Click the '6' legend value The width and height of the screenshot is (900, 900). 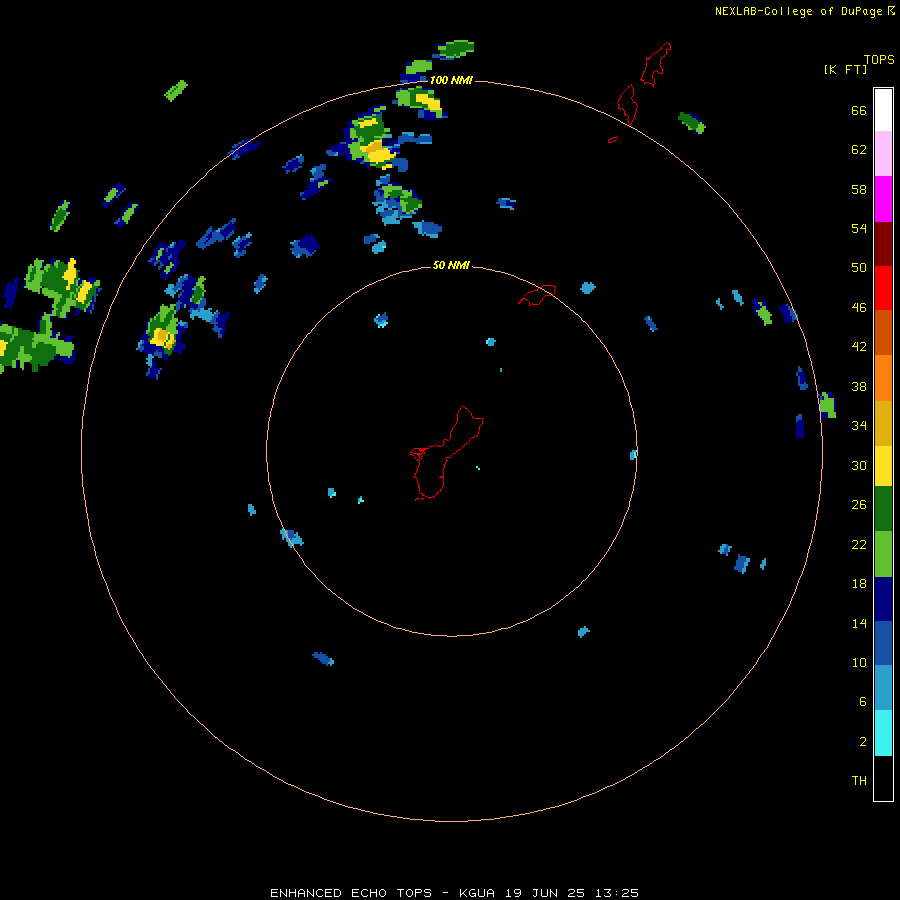(863, 701)
